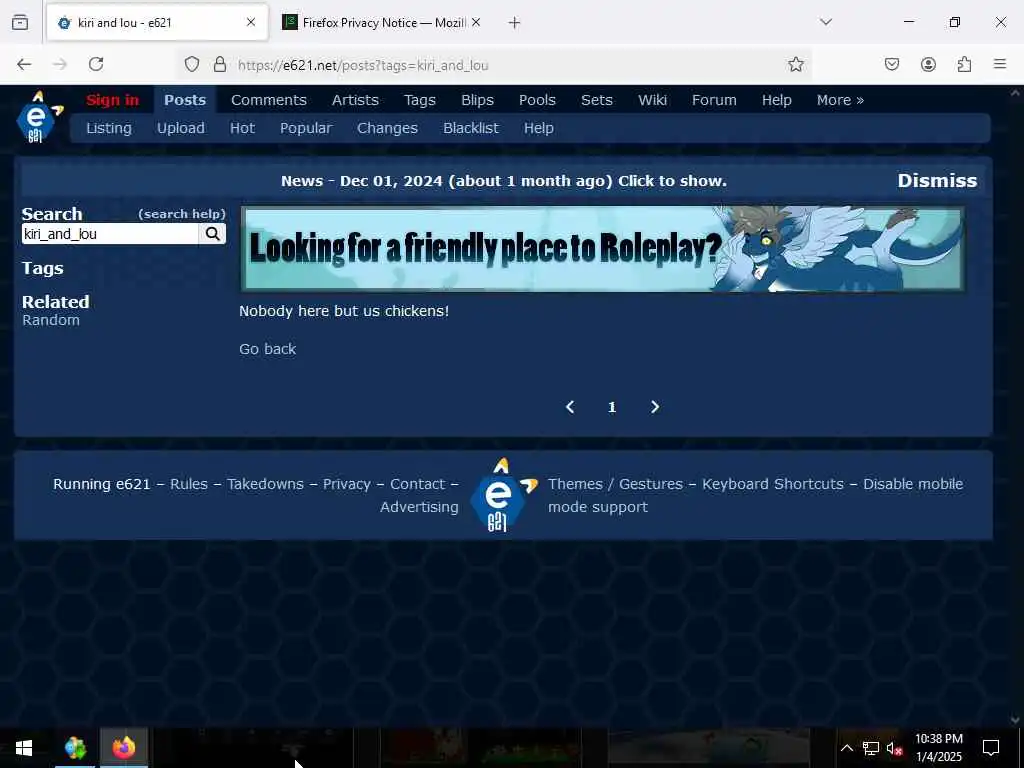Reload the current page
The height and width of the screenshot is (768, 1024).
pos(96,64)
